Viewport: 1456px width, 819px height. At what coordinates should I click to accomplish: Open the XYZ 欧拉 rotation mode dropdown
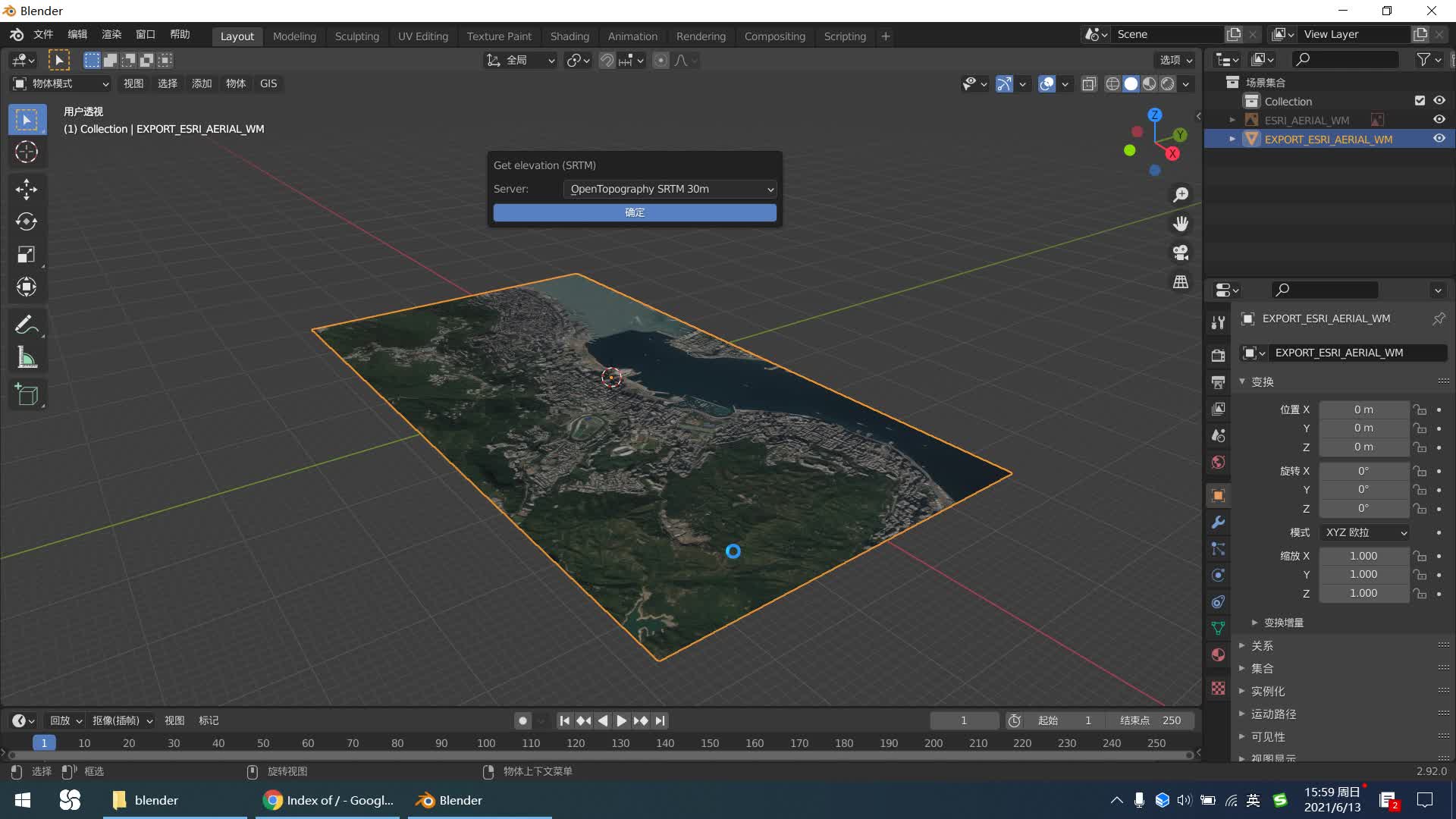point(1365,532)
